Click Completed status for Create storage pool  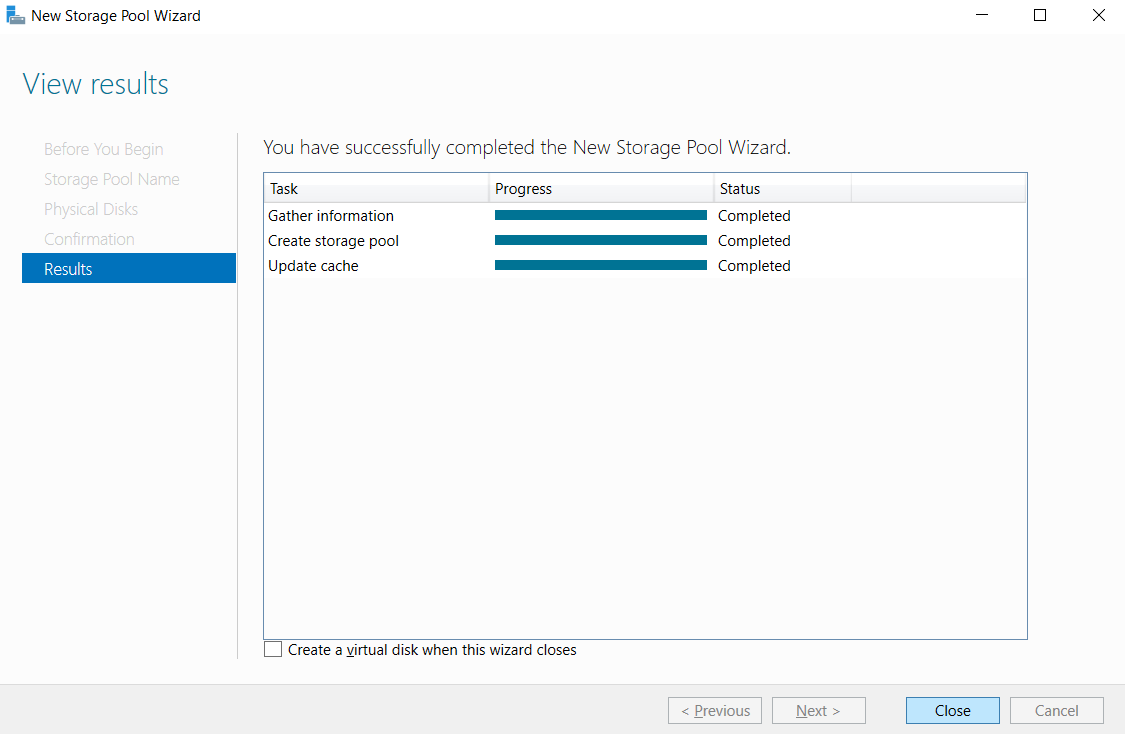tap(754, 240)
